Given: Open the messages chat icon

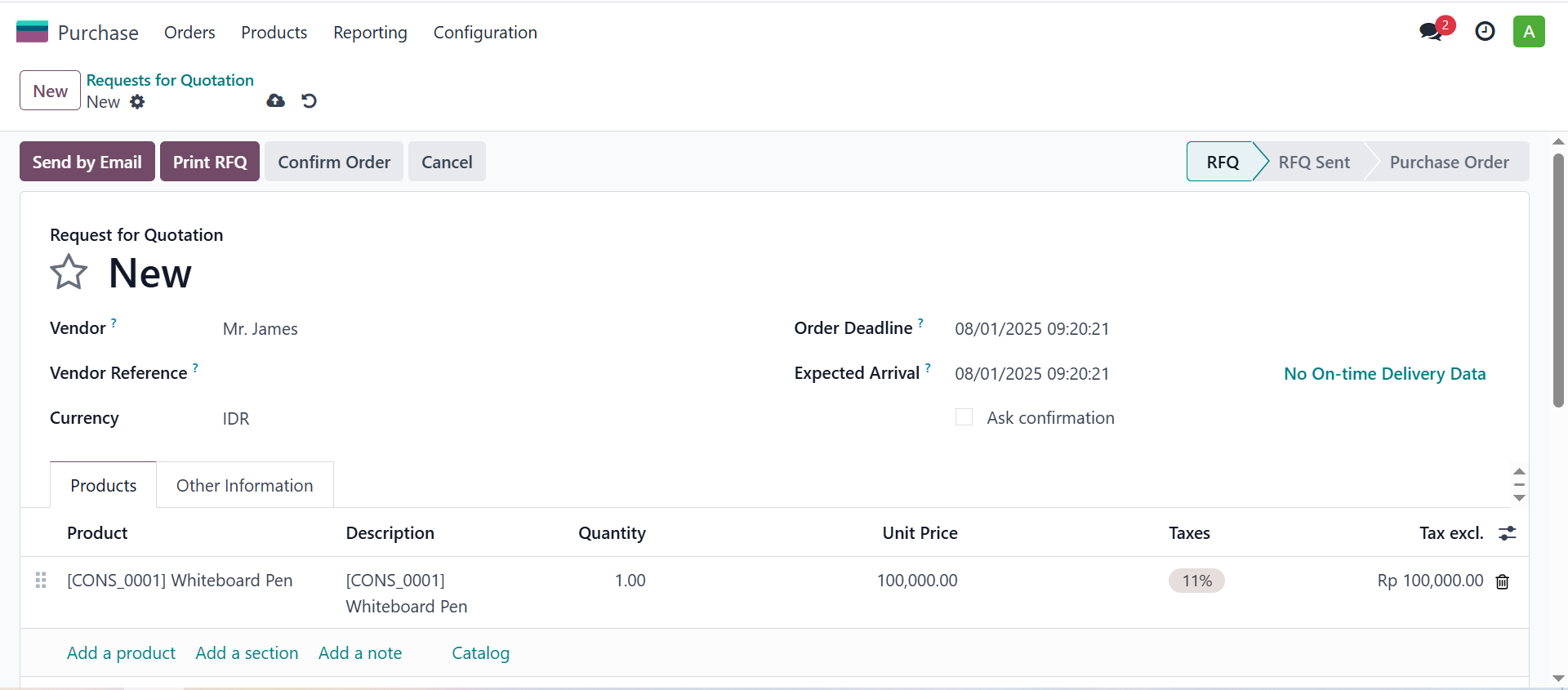Looking at the screenshot, I should [1432, 32].
